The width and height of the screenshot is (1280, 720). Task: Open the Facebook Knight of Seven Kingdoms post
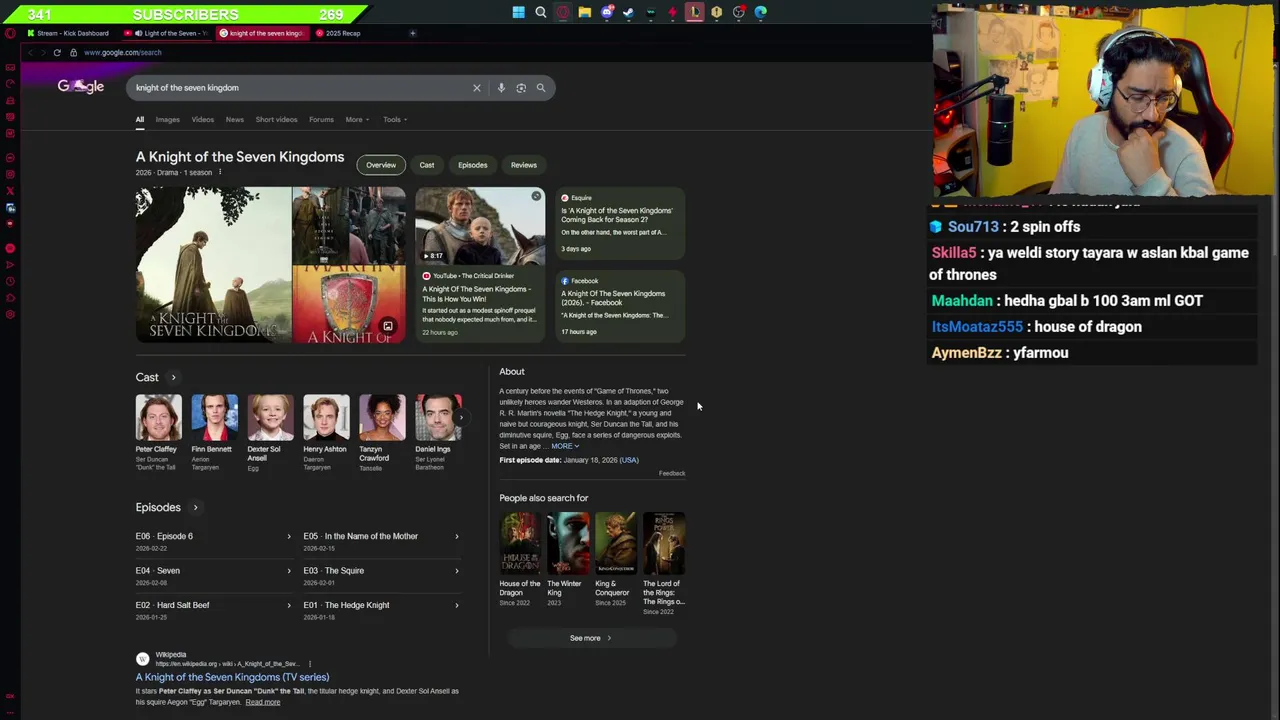click(x=621, y=307)
